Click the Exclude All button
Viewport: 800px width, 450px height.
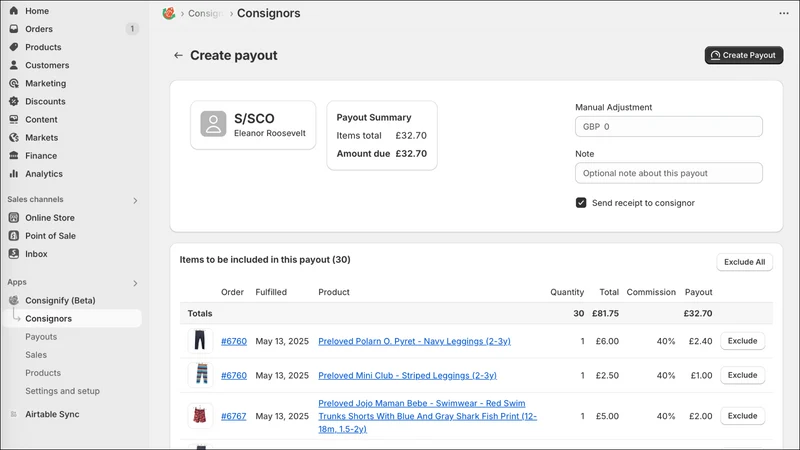click(744, 262)
